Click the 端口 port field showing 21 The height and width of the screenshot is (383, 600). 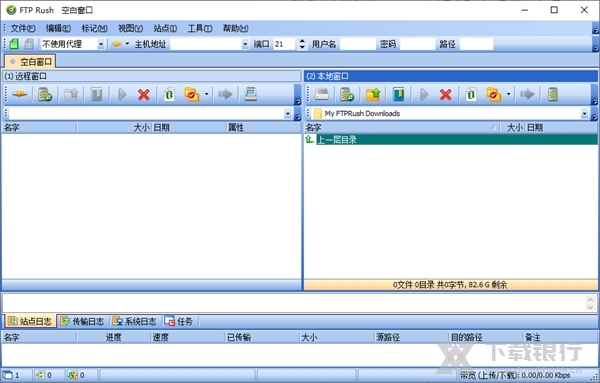click(x=285, y=44)
